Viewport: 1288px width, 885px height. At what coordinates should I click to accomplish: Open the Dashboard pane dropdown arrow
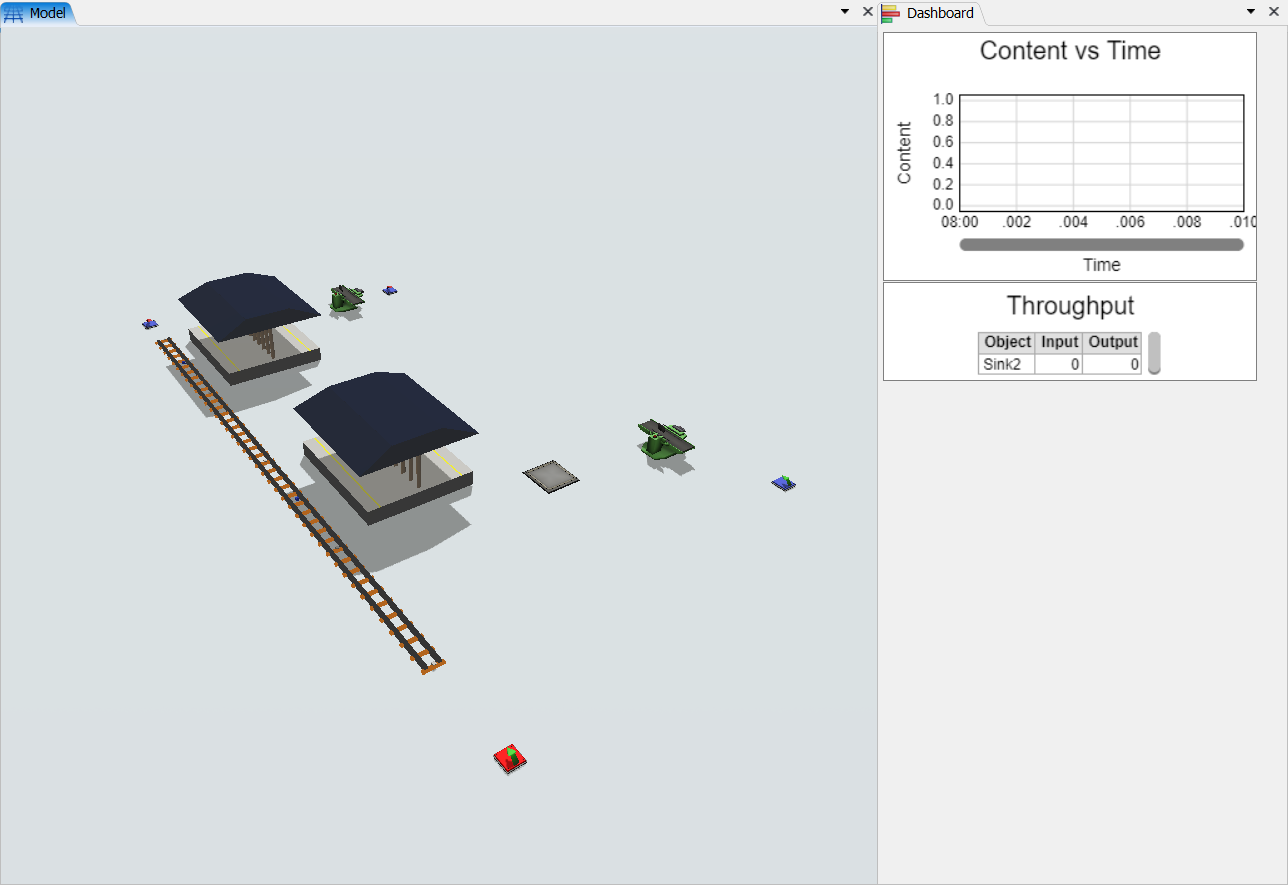[x=1250, y=12]
